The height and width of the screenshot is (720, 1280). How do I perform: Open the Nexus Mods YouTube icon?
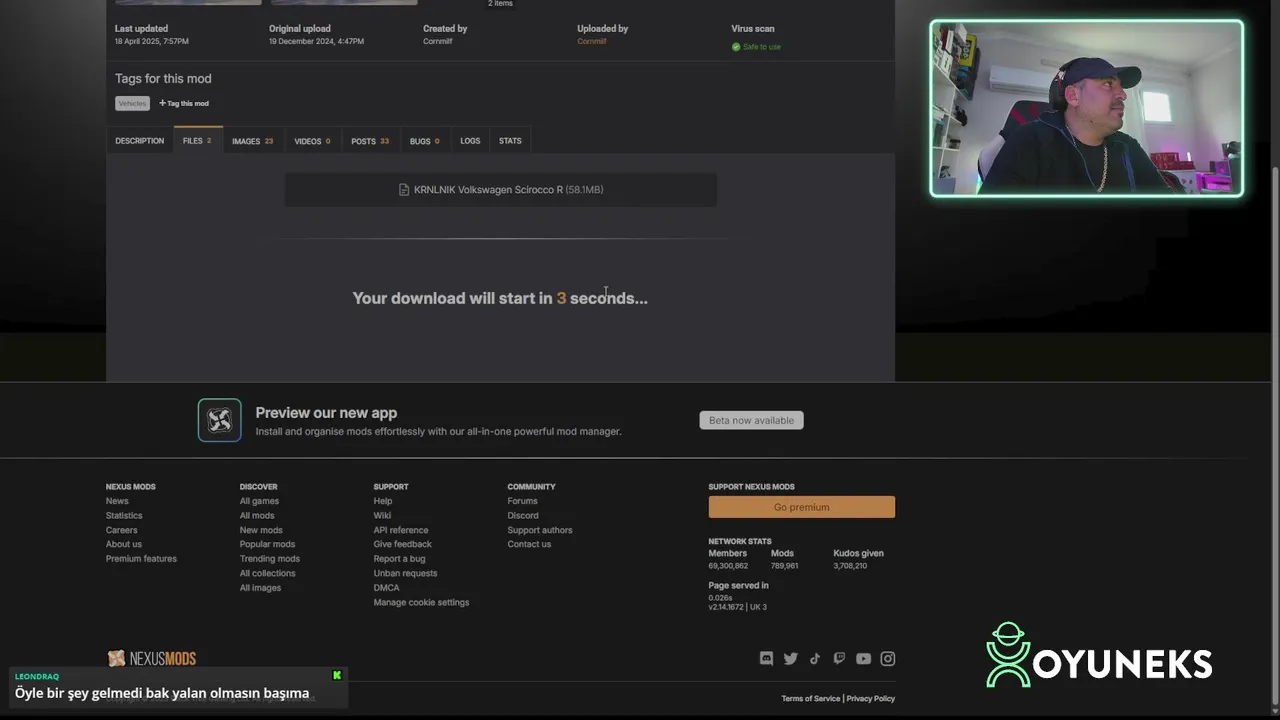863,658
